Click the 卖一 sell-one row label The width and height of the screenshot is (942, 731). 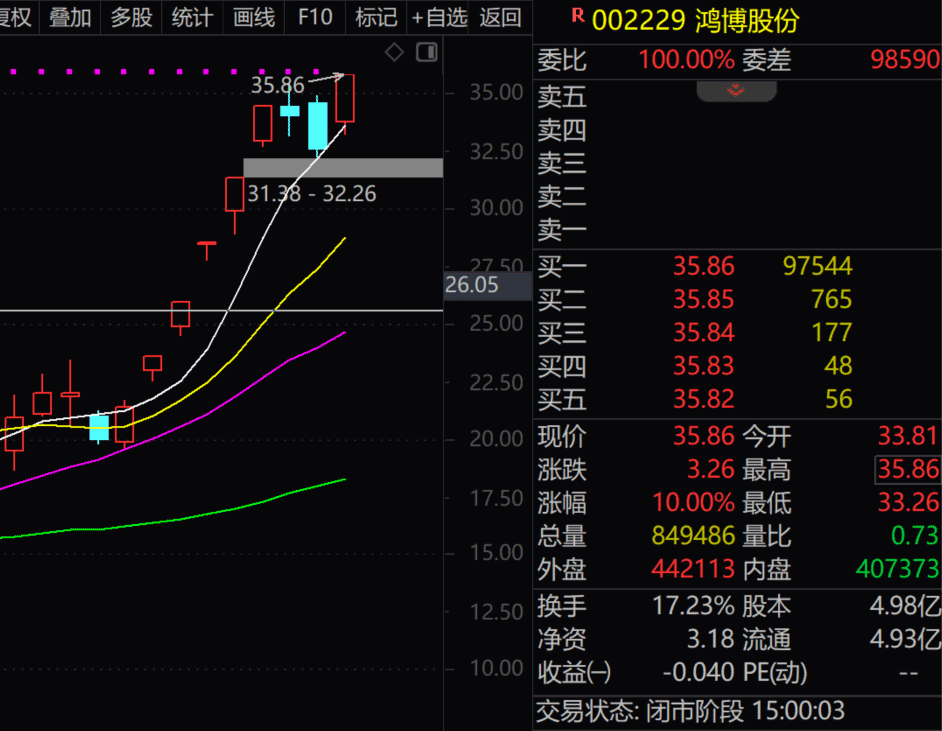(562, 230)
